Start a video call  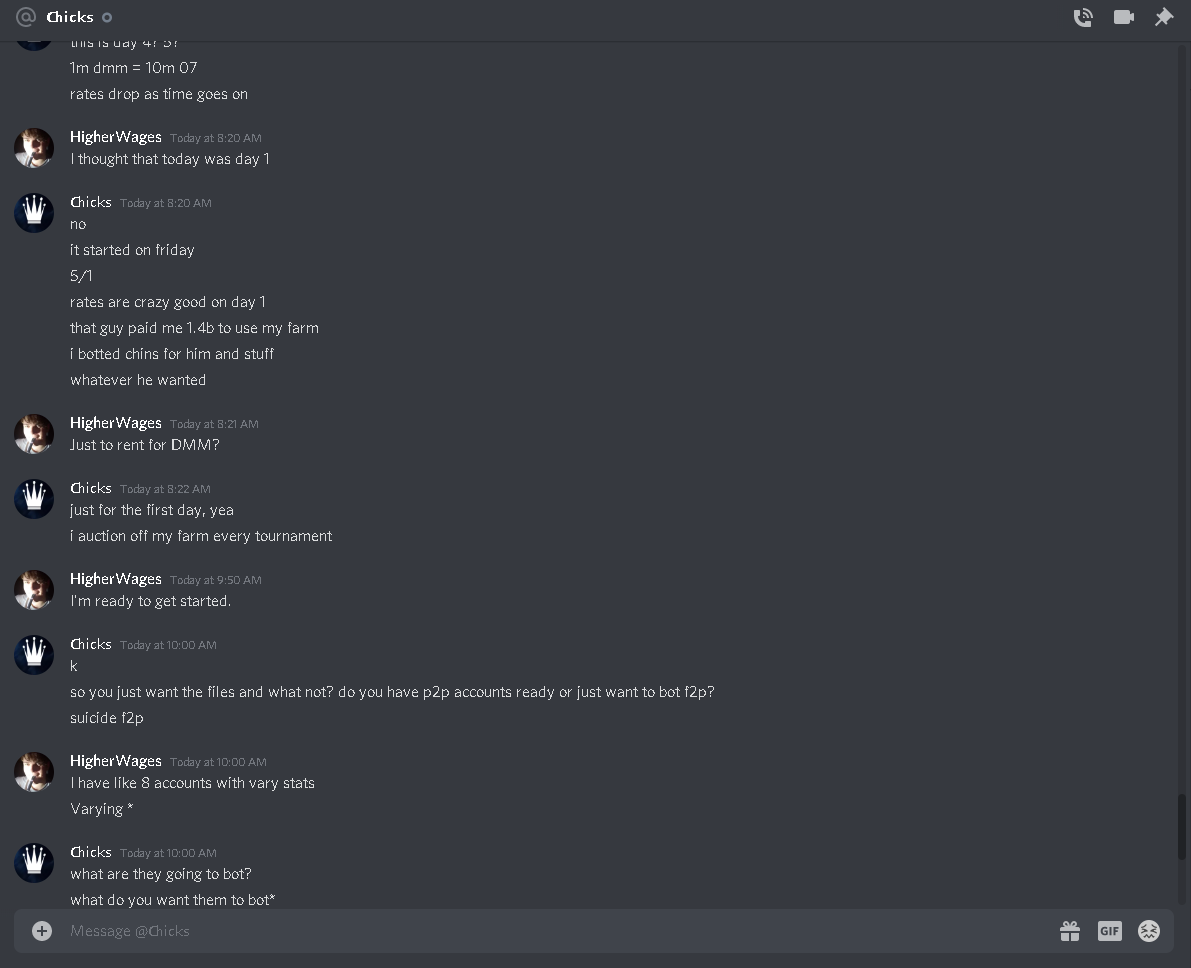pos(1123,17)
